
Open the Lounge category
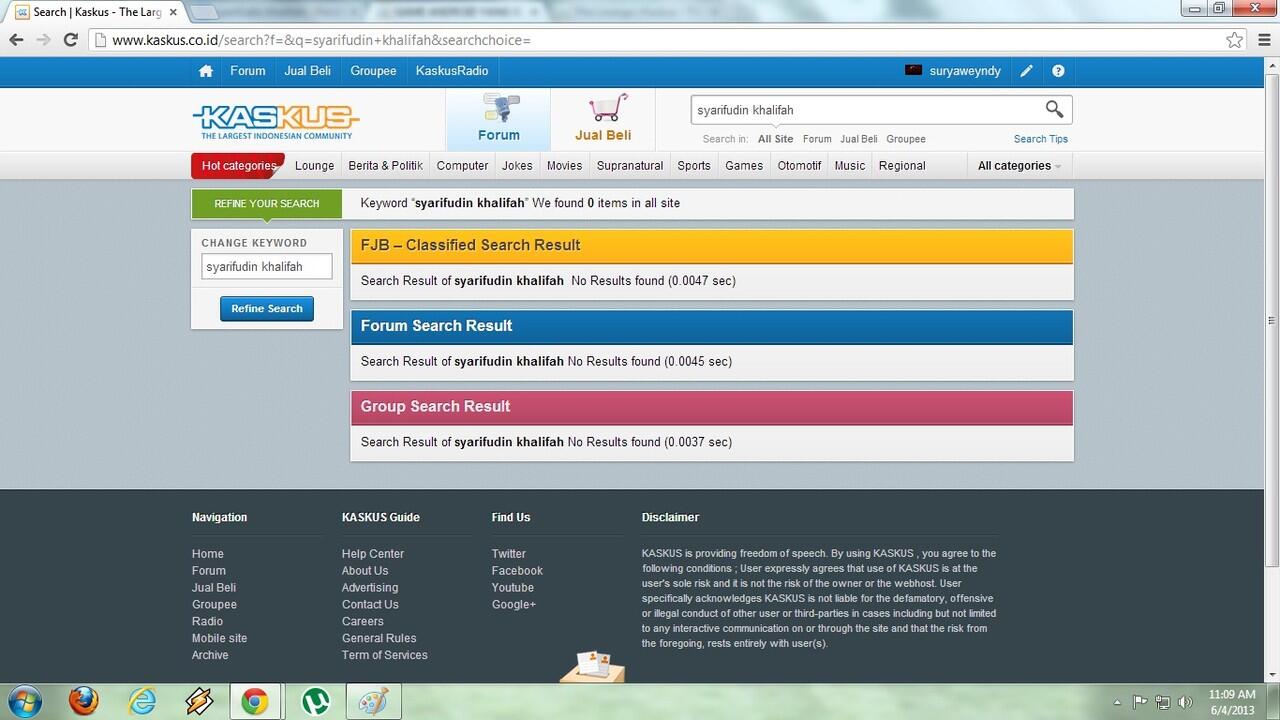pyautogui.click(x=315, y=166)
